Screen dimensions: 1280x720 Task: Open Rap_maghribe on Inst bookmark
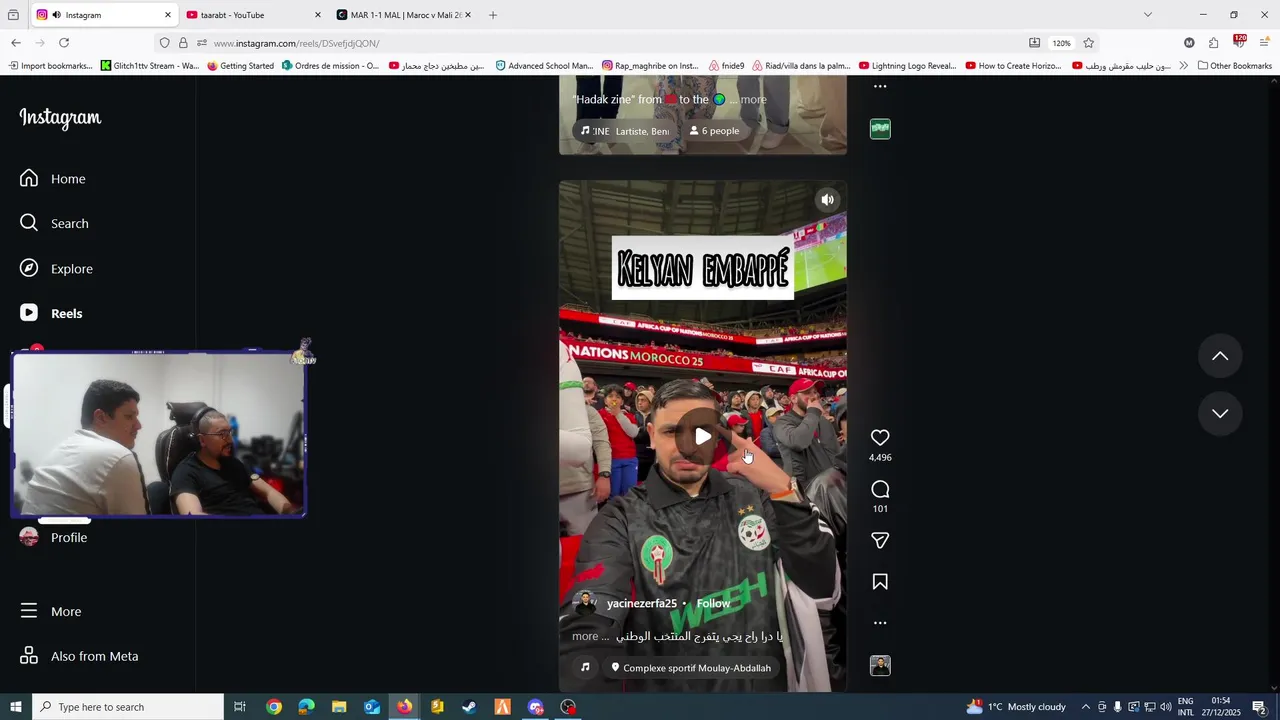pyautogui.click(x=650, y=66)
